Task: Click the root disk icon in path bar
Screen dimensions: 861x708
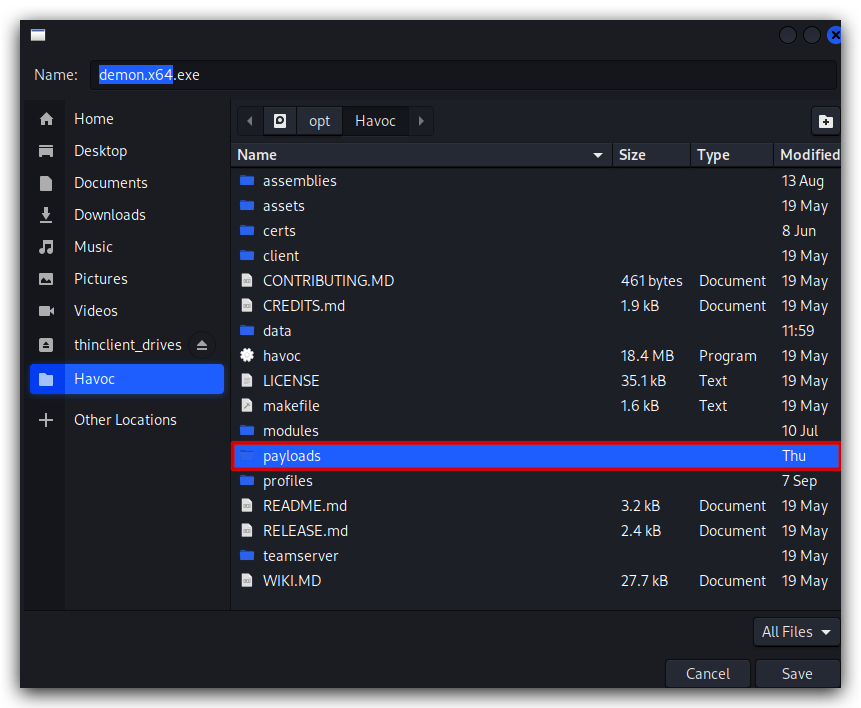Action: coord(280,121)
